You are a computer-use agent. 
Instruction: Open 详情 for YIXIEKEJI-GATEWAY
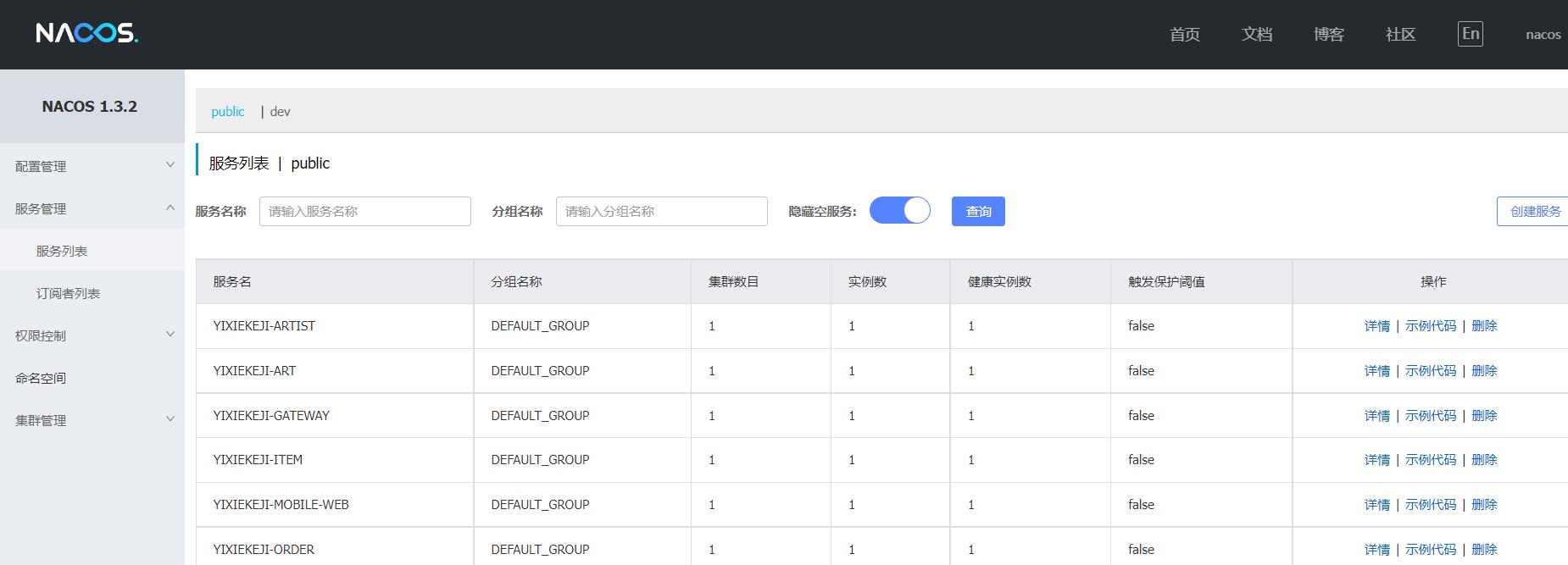(1377, 415)
